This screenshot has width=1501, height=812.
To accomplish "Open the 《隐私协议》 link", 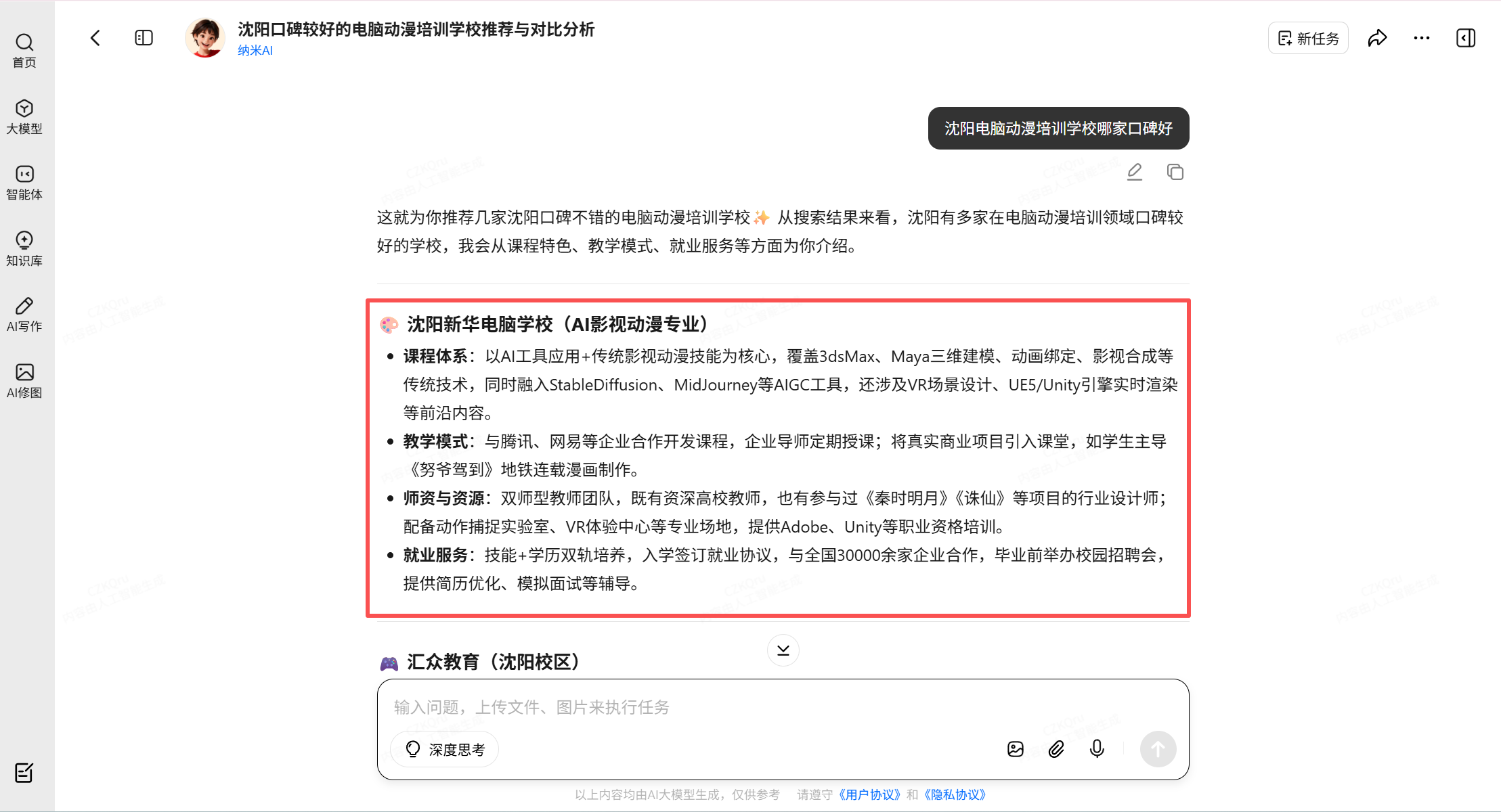I will pos(955,794).
